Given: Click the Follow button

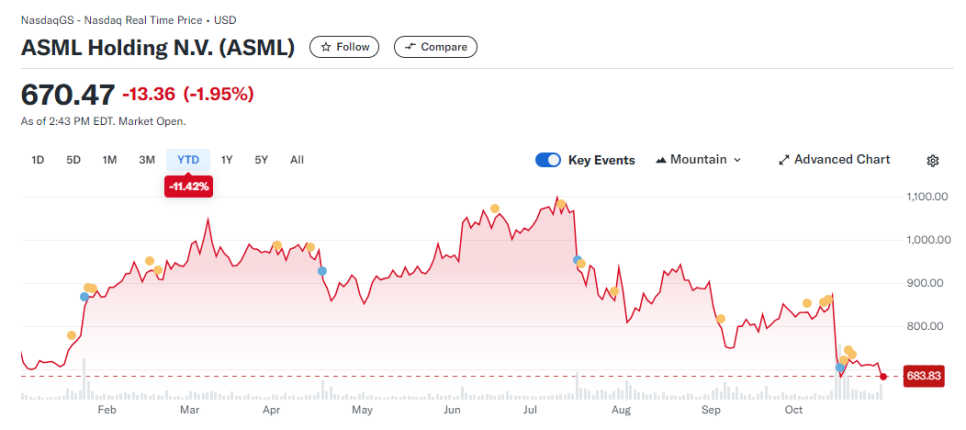Looking at the screenshot, I should tap(344, 47).
